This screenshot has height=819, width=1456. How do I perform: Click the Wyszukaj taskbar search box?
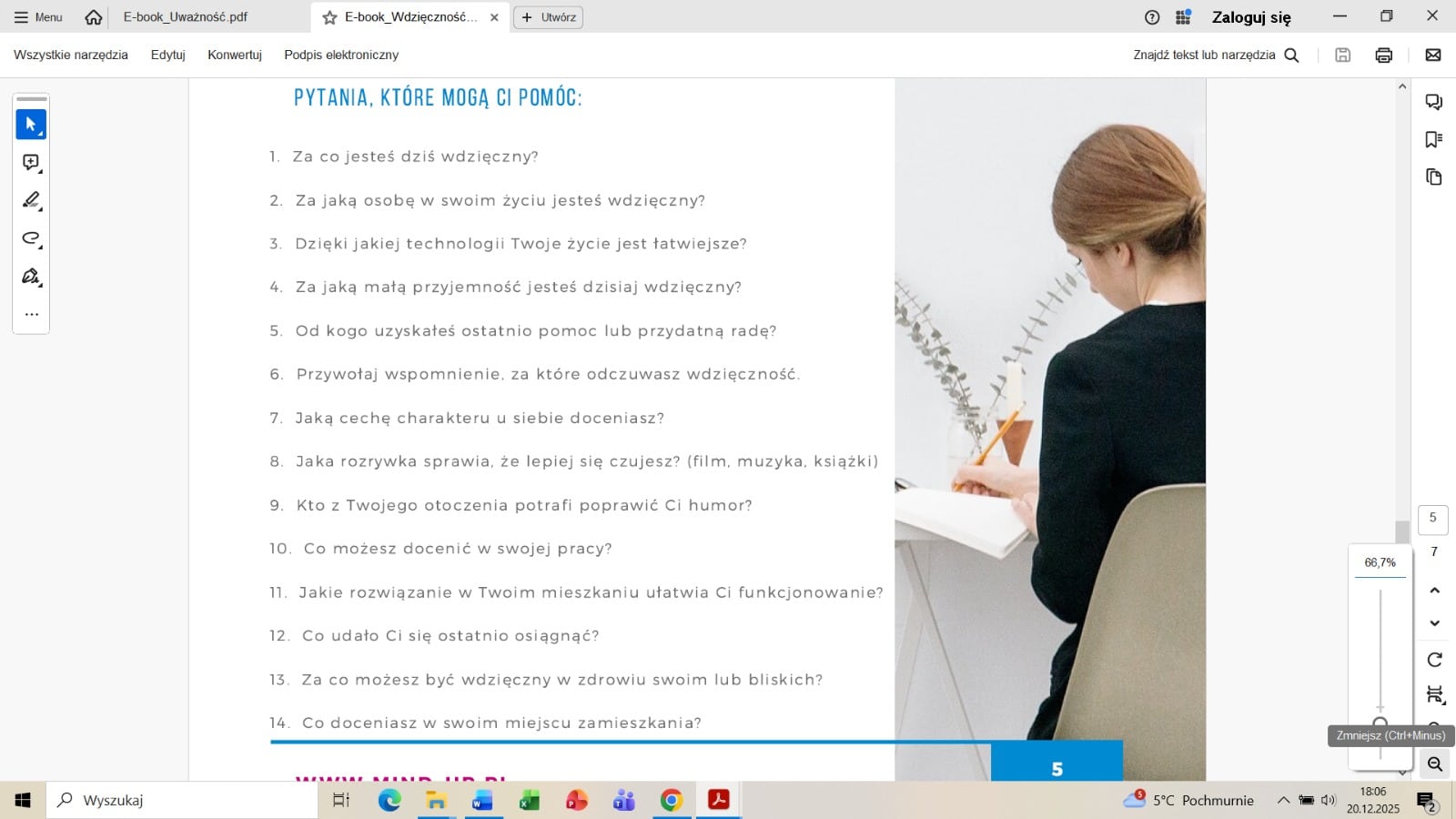182,801
